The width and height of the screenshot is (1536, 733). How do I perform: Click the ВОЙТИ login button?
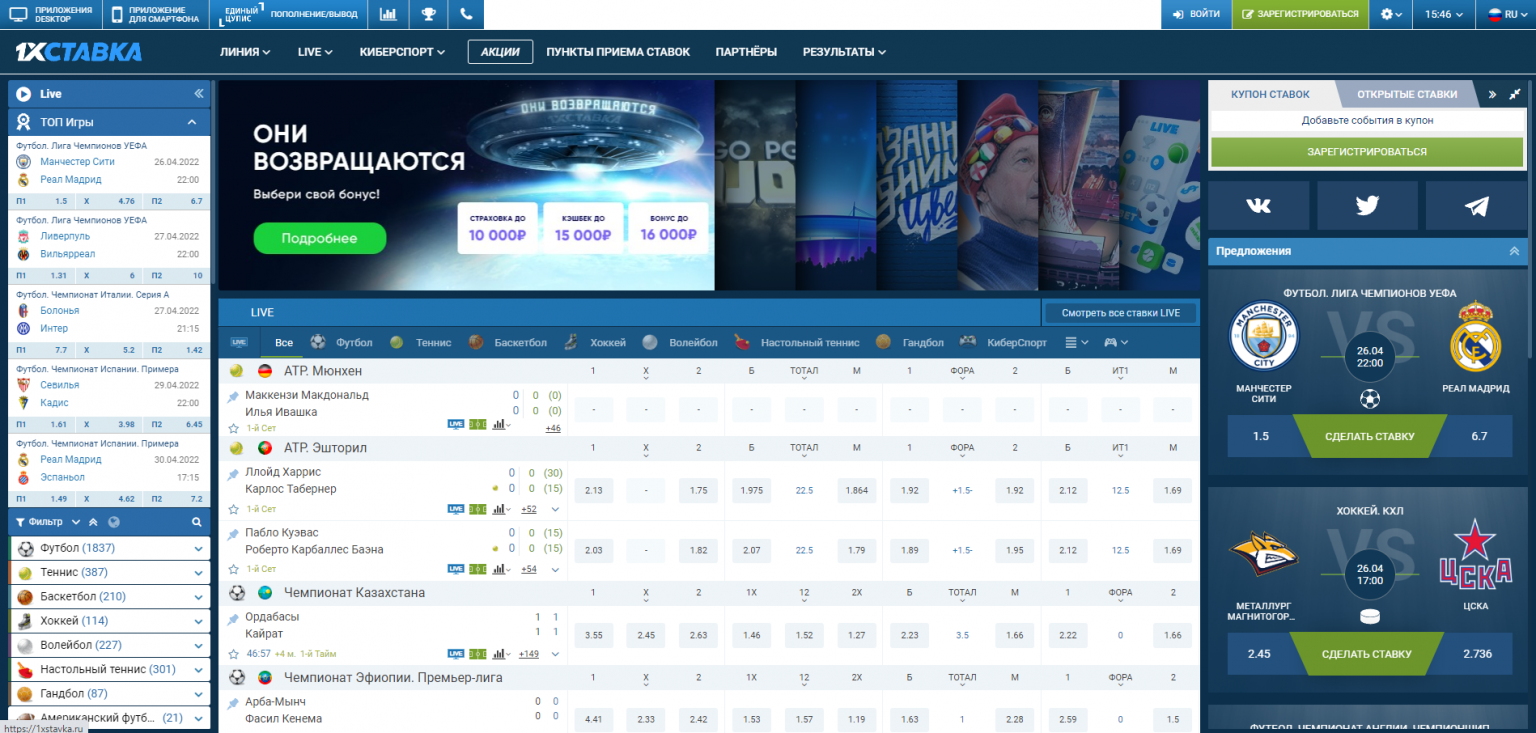pyautogui.click(x=1196, y=14)
